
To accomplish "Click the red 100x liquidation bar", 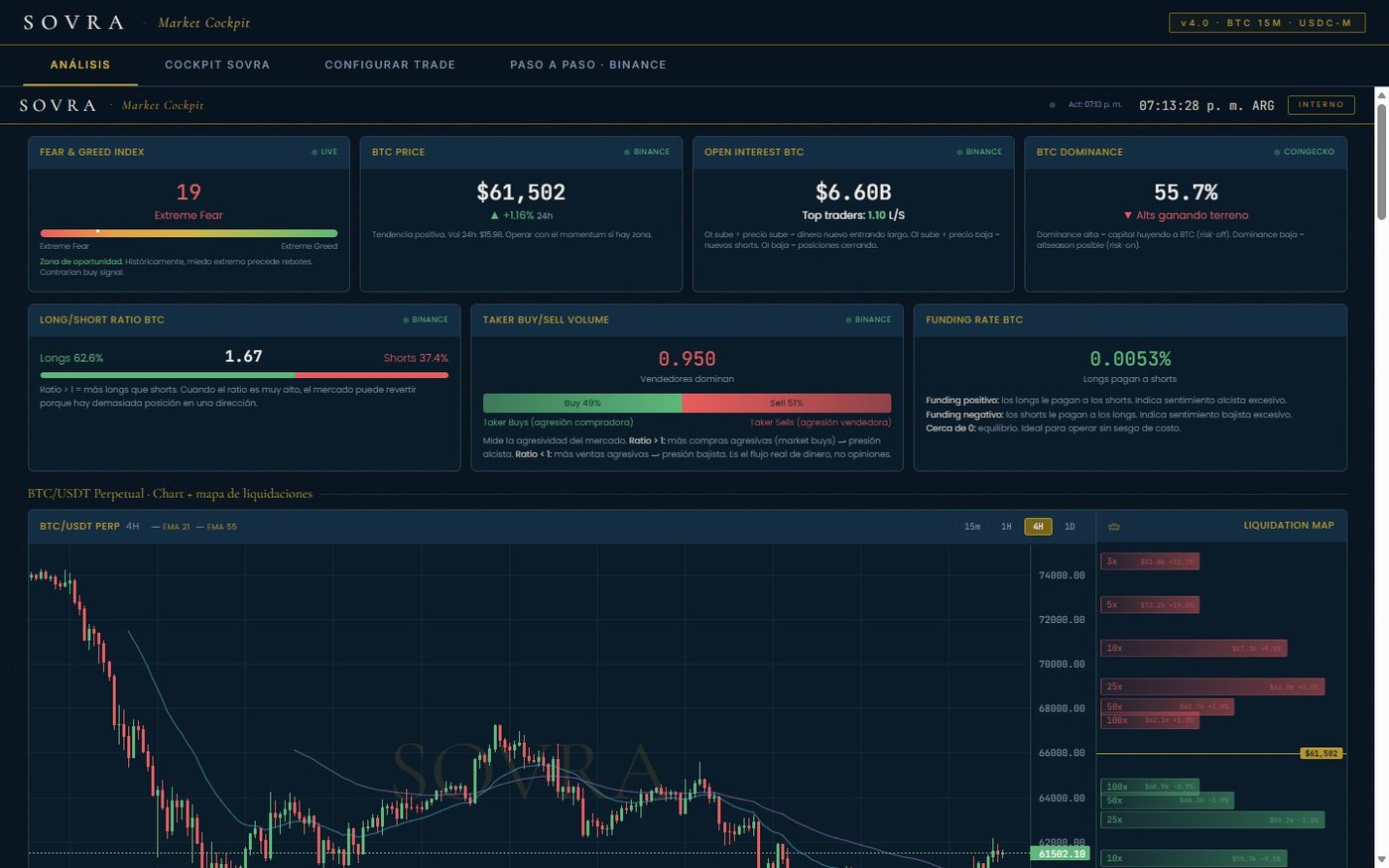I will coord(1150,720).
